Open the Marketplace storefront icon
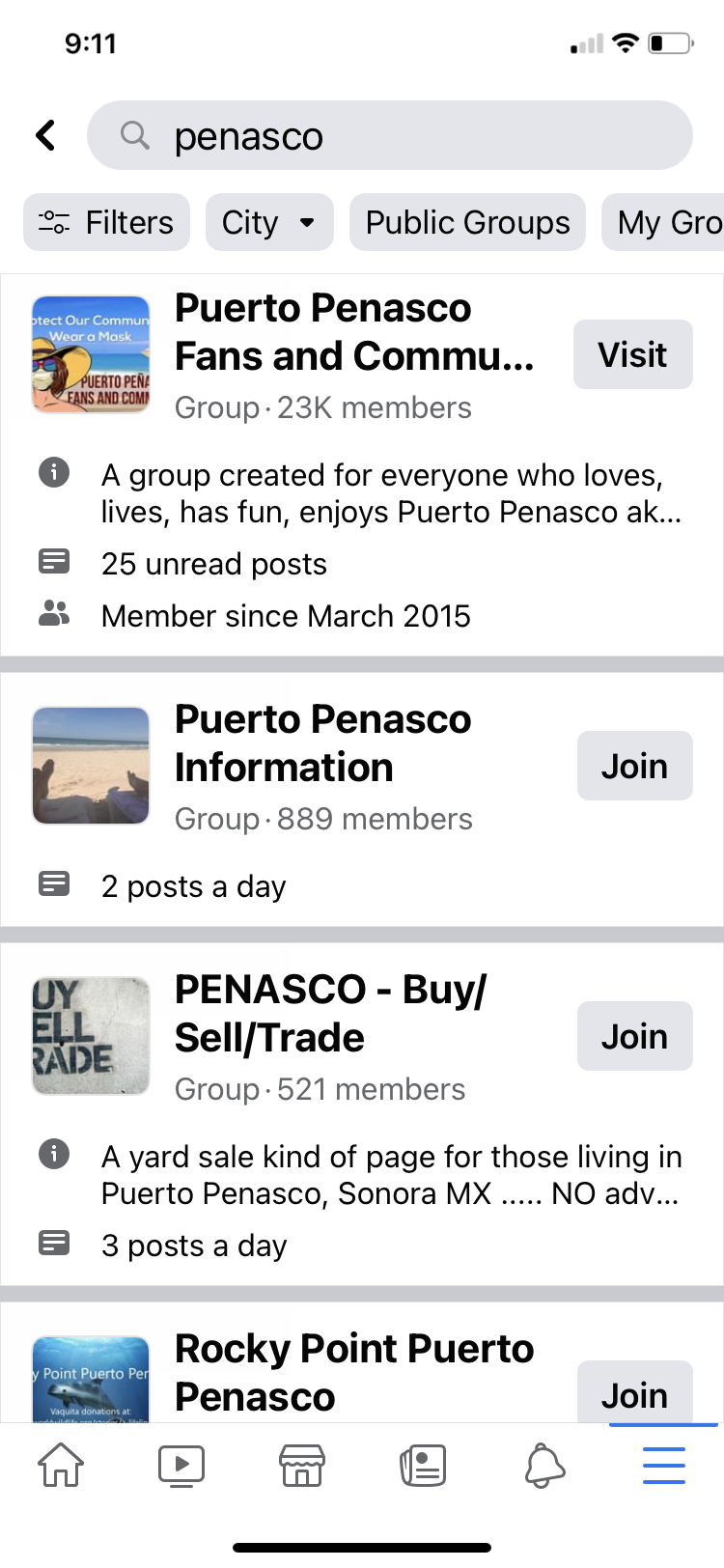The width and height of the screenshot is (724, 1568). [302, 1465]
